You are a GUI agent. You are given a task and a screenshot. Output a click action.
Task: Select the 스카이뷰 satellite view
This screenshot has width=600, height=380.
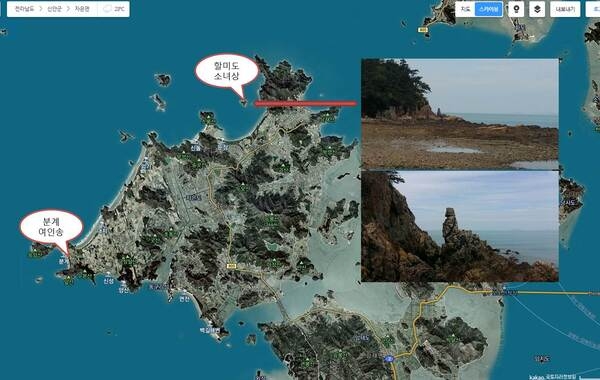tap(489, 9)
